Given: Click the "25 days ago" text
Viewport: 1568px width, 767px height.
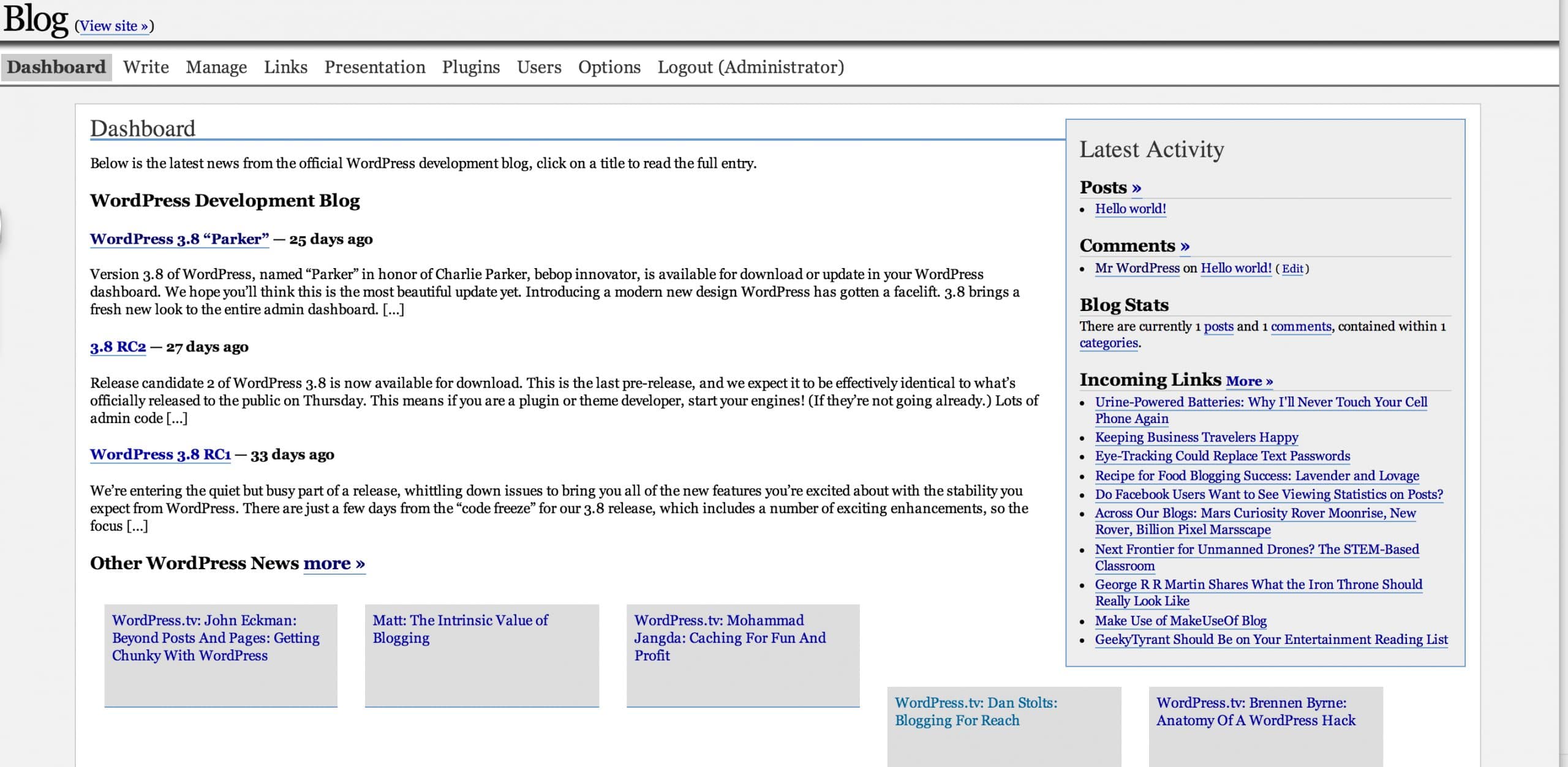Looking at the screenshot, I should (x=331, y=239).
